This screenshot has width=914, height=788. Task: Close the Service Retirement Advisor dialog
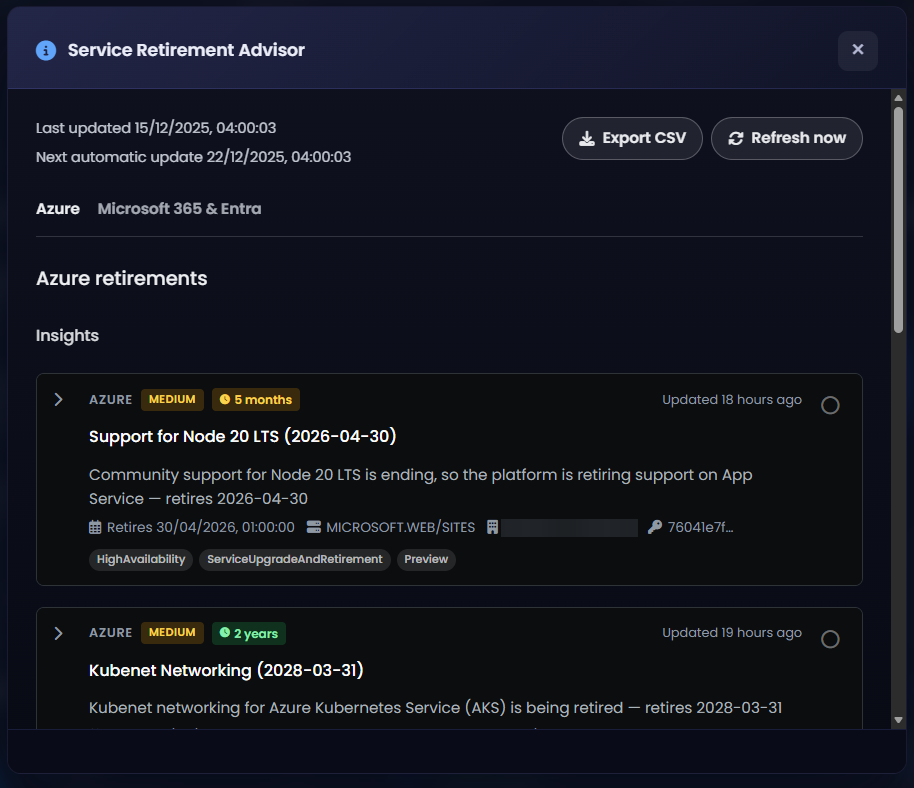pos(857,50)
